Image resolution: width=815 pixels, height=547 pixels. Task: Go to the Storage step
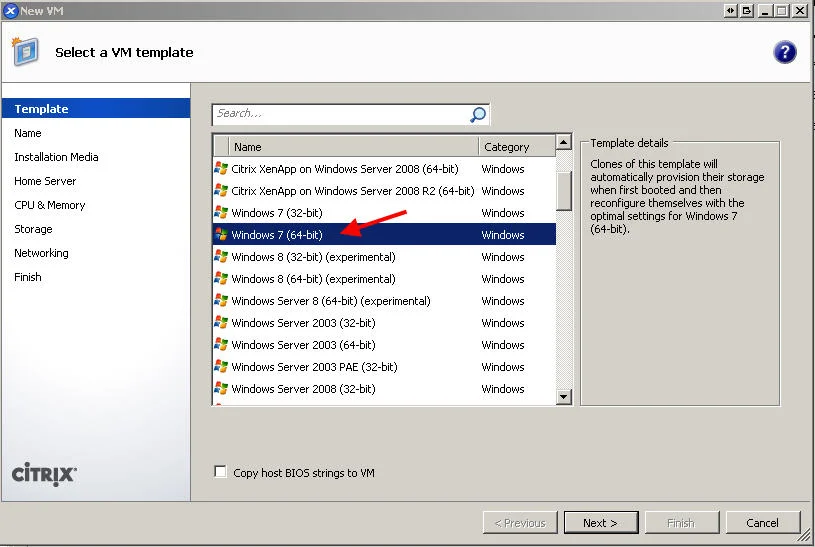(33, 229)
